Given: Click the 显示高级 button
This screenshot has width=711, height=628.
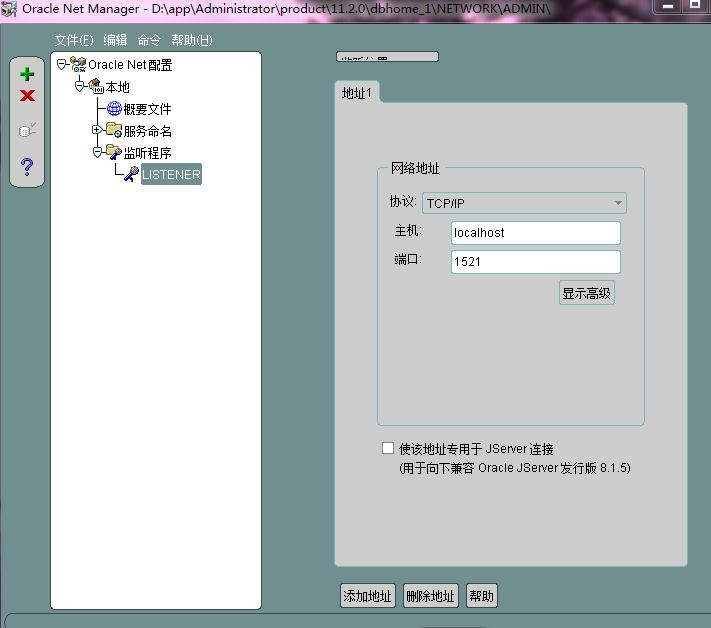Looking at the screenshot, I should pos(587,293).
